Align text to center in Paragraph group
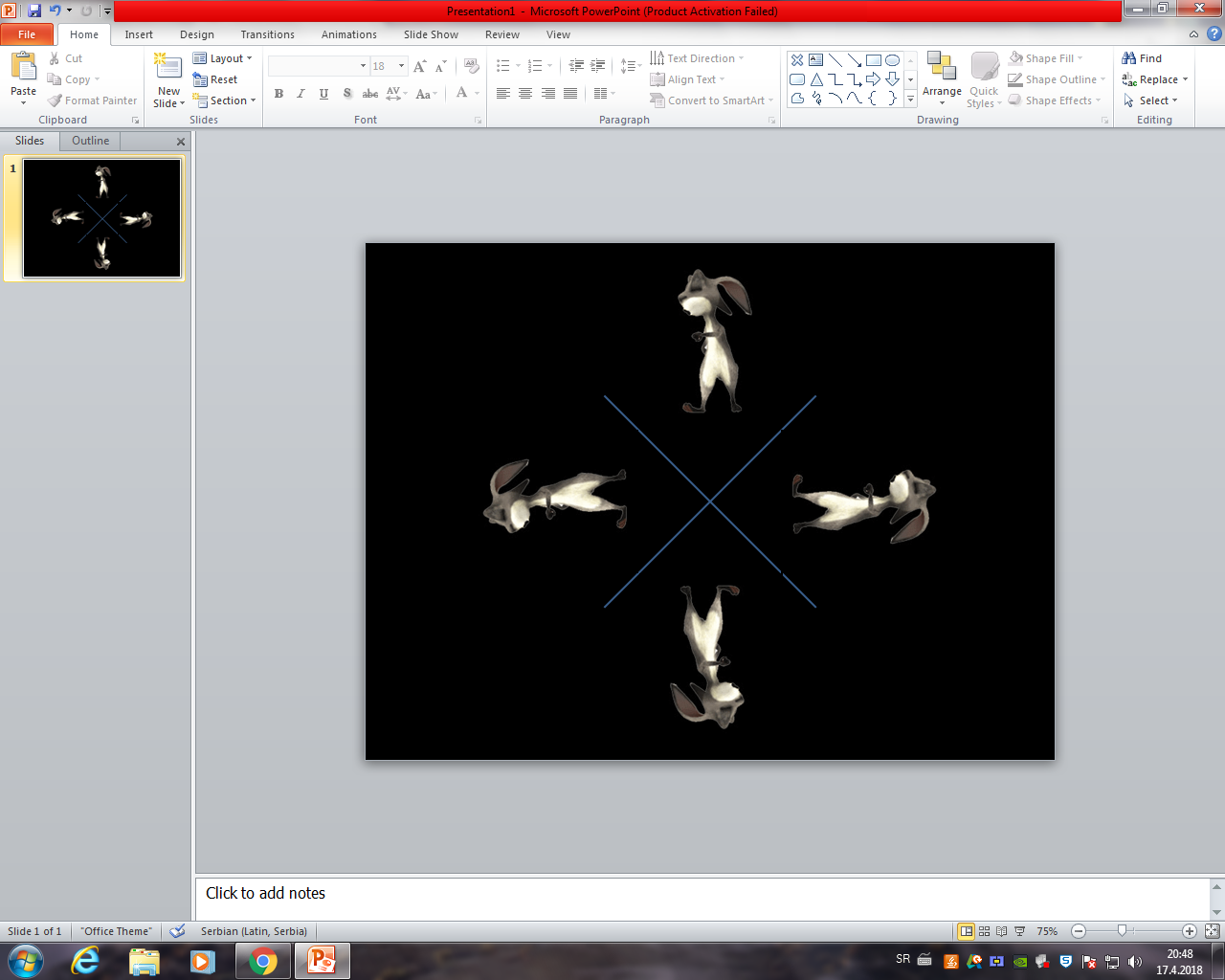The height and width of the screenshot is (980, 1225). [x=525, y=93]
